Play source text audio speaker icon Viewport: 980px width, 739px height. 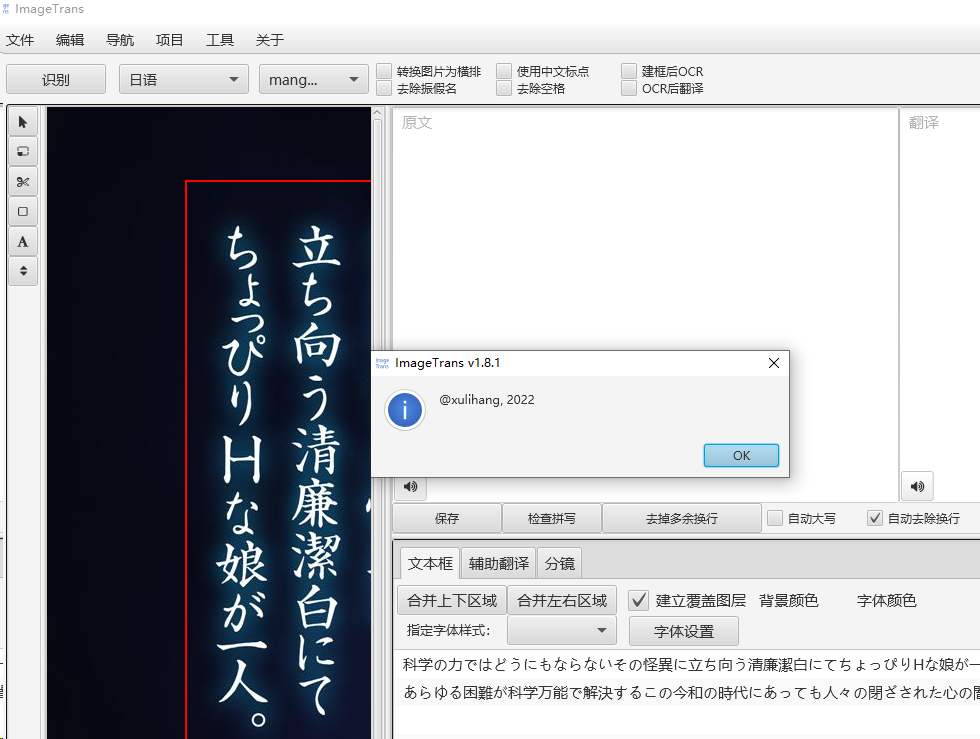point(411,486)
